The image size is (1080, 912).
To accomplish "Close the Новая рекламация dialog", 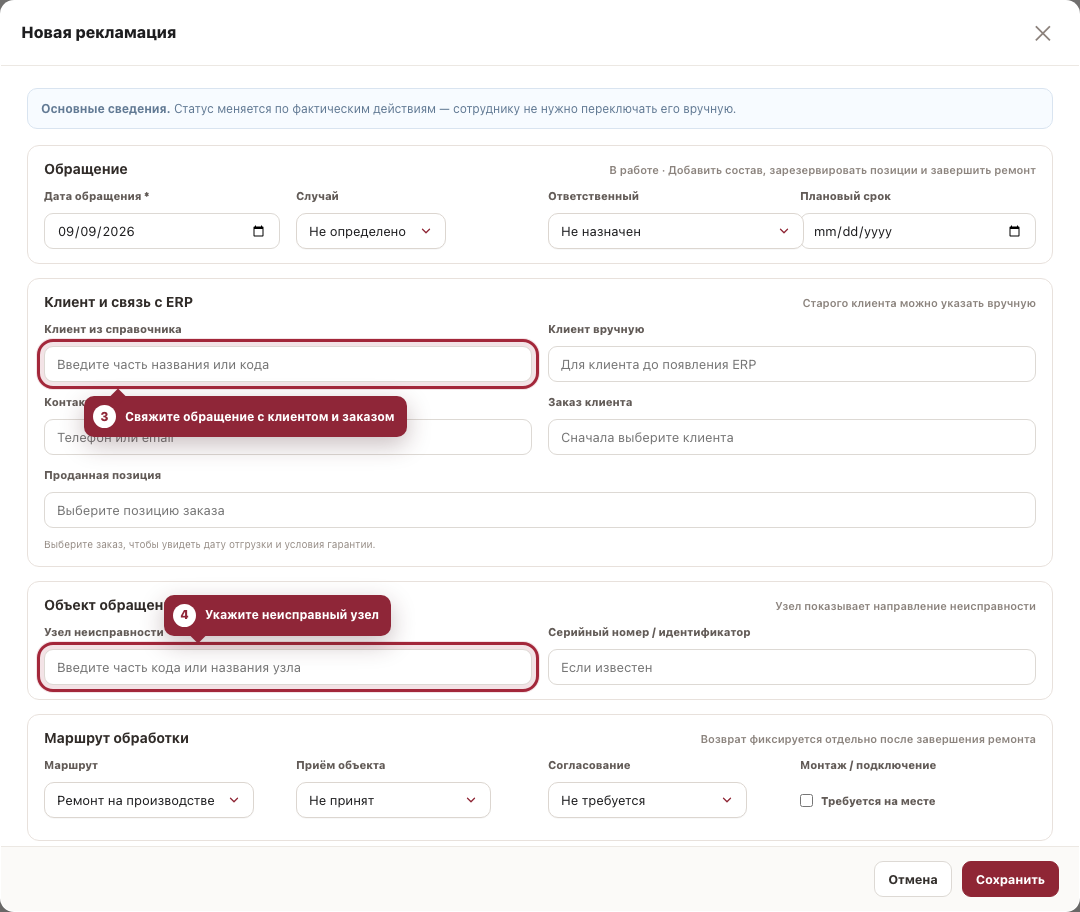I will 1042,33.
